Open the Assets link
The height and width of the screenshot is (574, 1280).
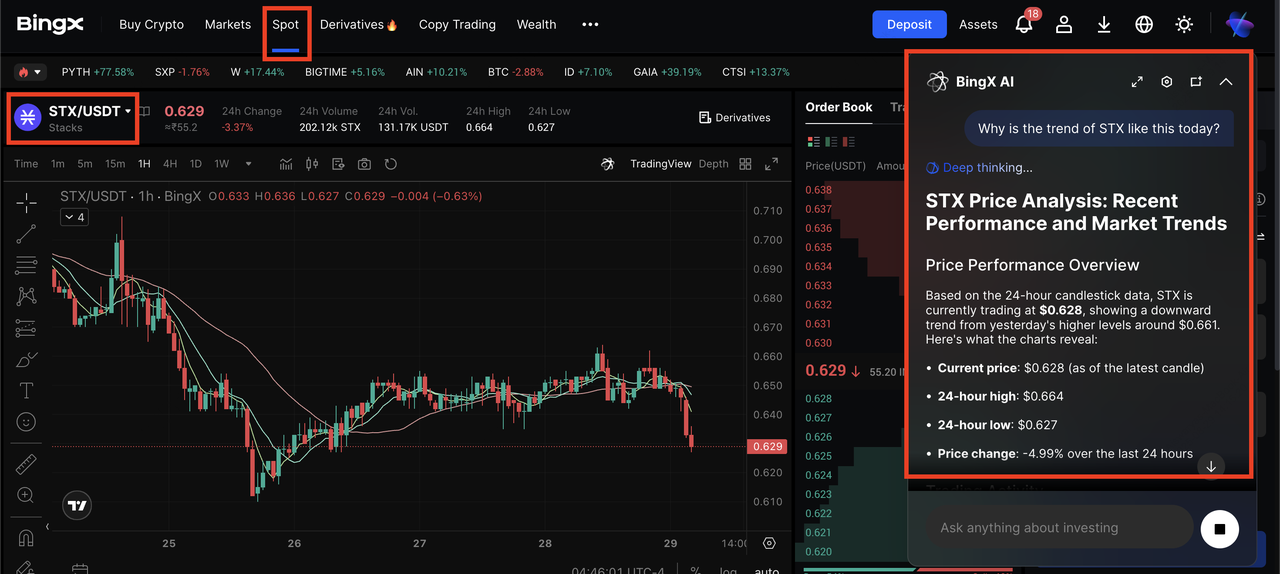pos(978,24)
